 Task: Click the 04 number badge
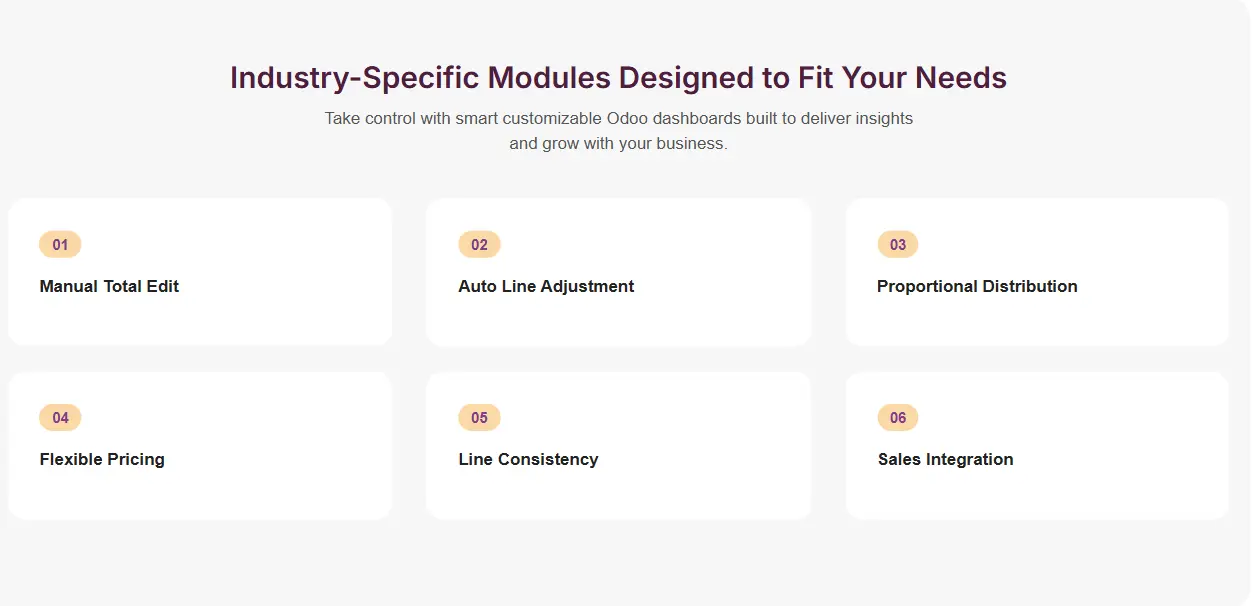click(60, 418)
